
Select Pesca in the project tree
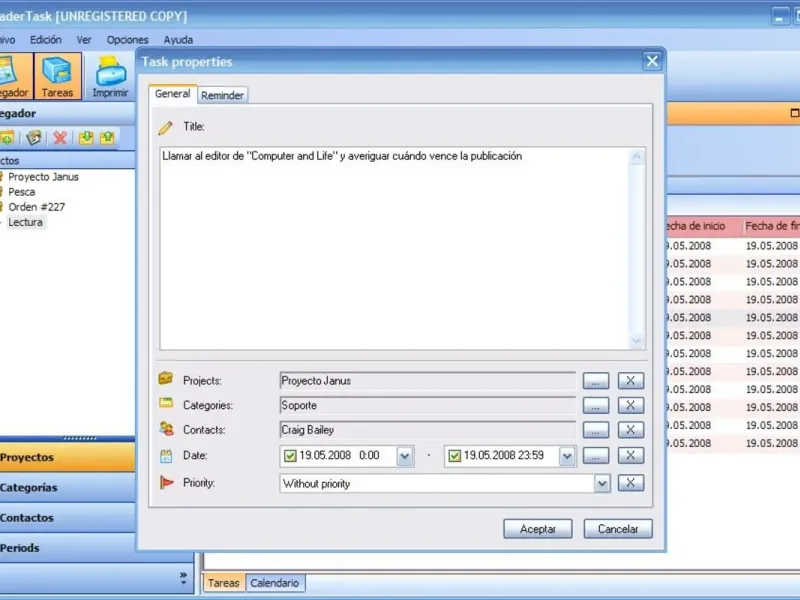[x=21, y=192]
